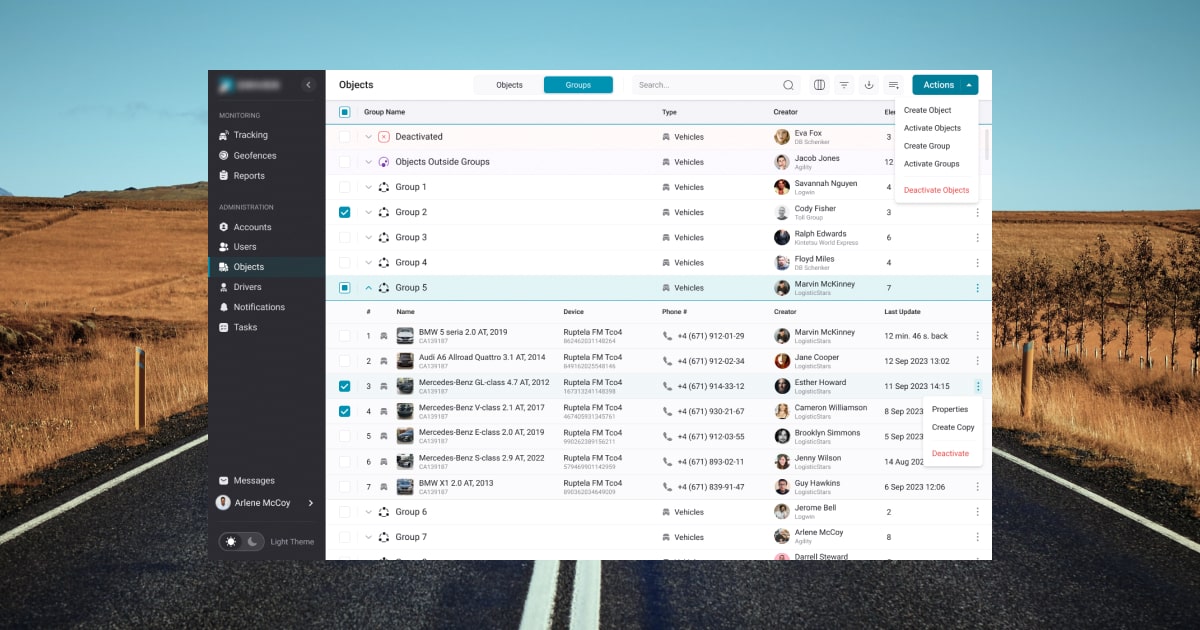This screenshot has width=1200, height=630.
Task: Select Deactivate Objects from the Actions menu
Action: point(936,190)
